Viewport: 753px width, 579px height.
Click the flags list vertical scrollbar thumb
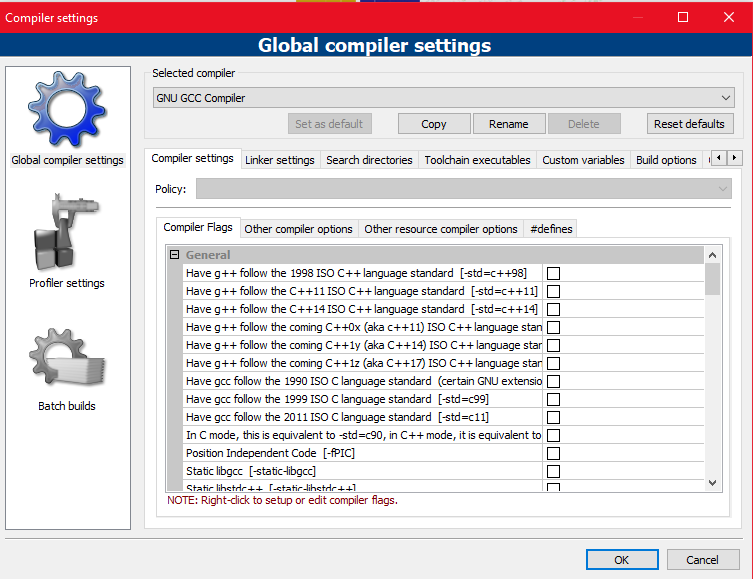click(712, 279)
